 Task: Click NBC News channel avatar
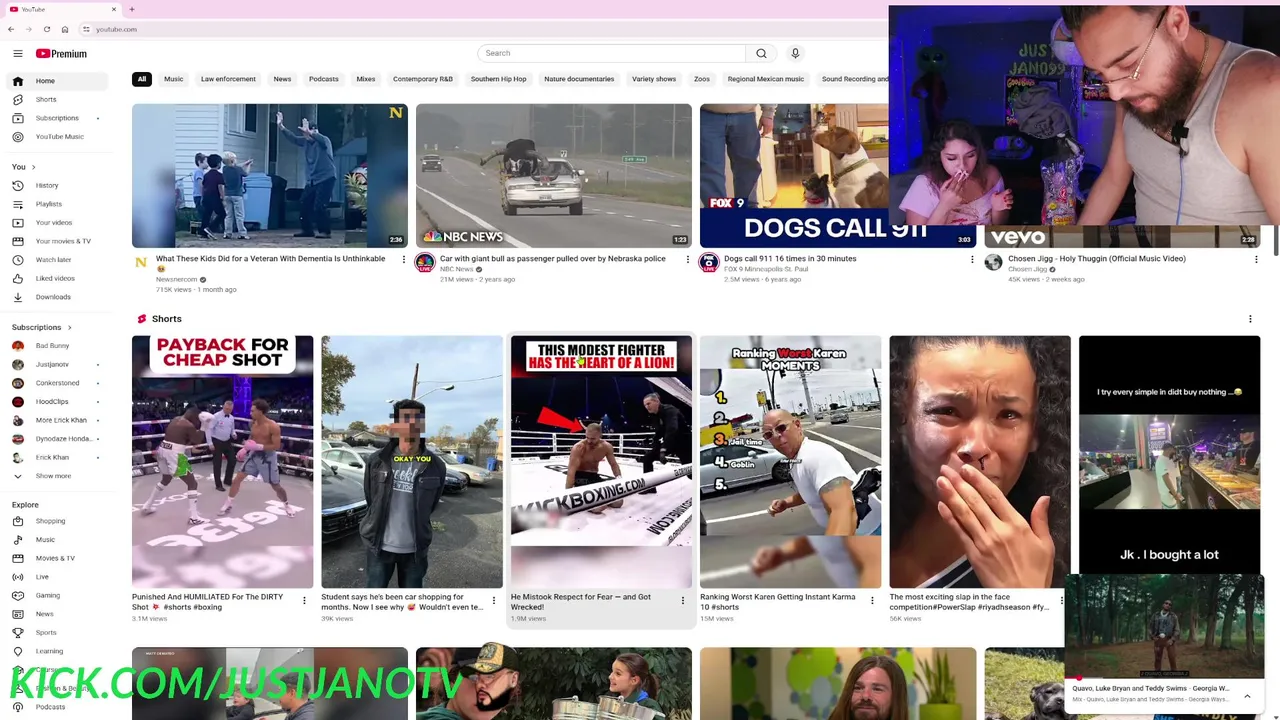click(x=425, y=263)
